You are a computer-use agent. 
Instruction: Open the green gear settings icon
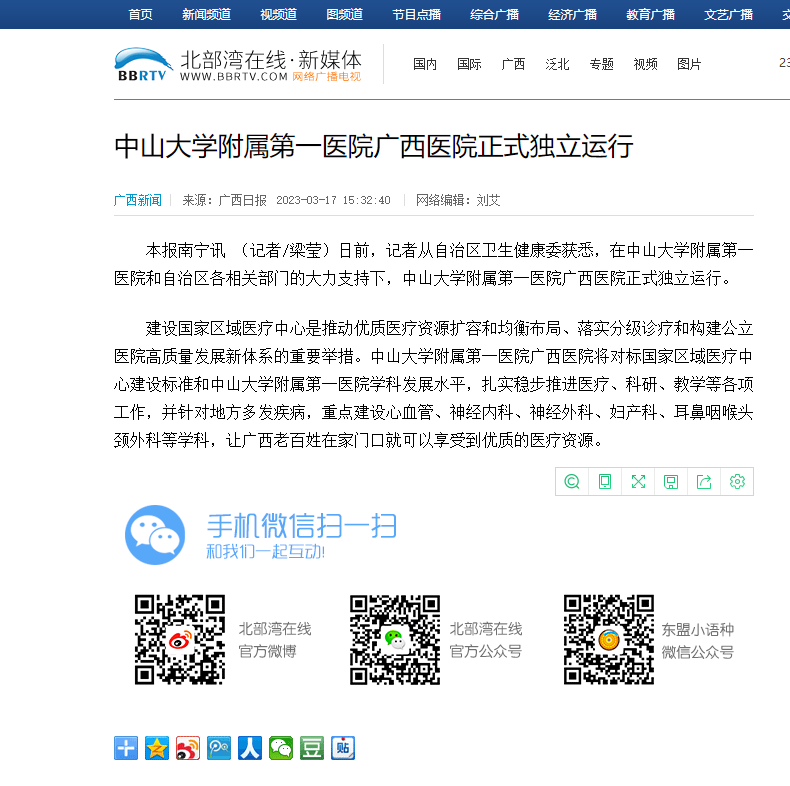[737, 481]
